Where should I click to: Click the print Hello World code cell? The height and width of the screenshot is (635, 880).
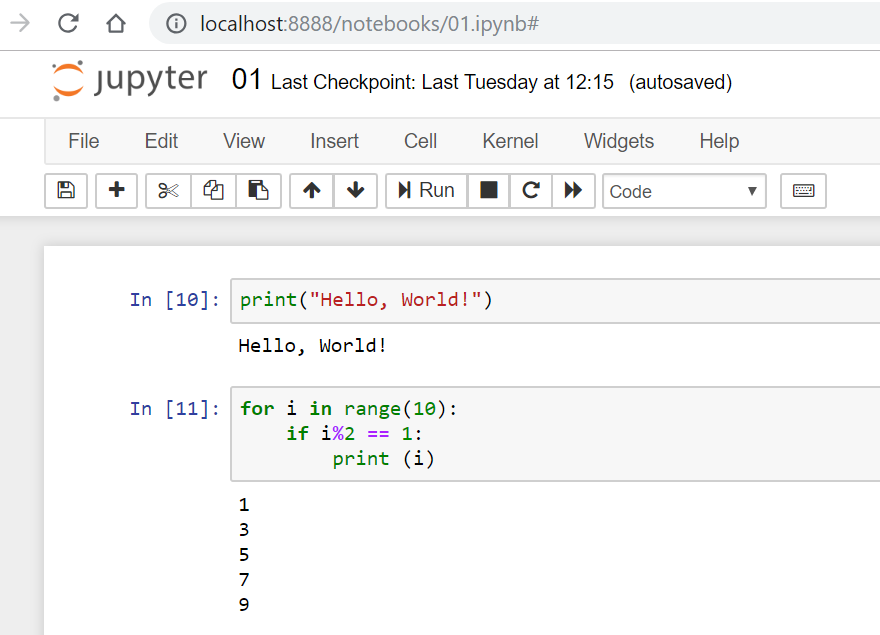click(555, 300)
